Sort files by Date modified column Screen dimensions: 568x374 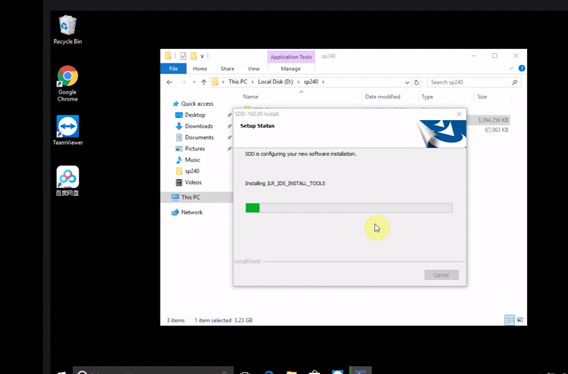click(x=383, y=97)
